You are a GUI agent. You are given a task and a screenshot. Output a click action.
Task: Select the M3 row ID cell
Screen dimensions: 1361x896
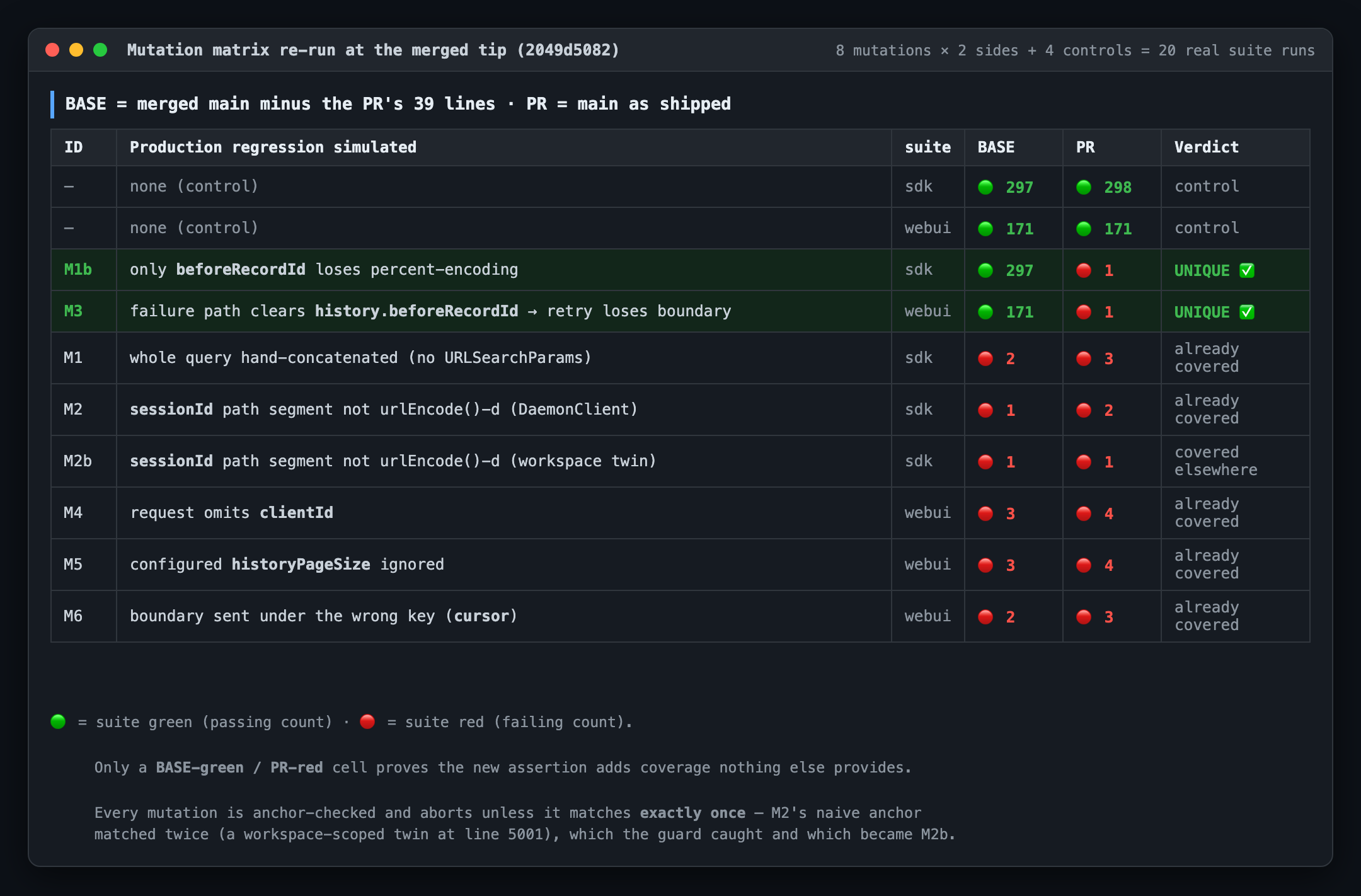pos(84,311)
